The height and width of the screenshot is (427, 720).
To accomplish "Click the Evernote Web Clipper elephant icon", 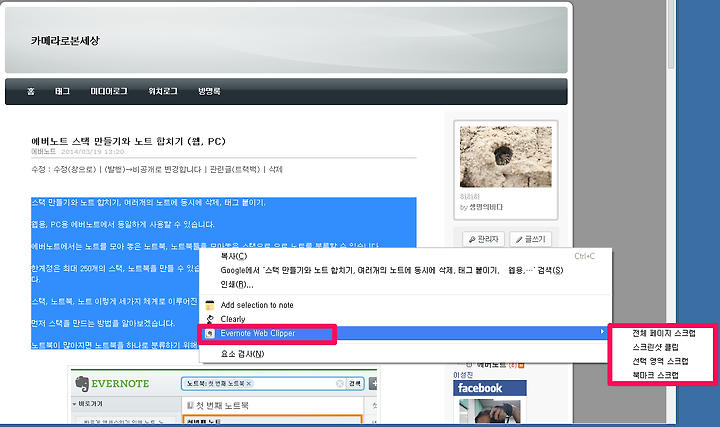I will (x=210, y=334).
